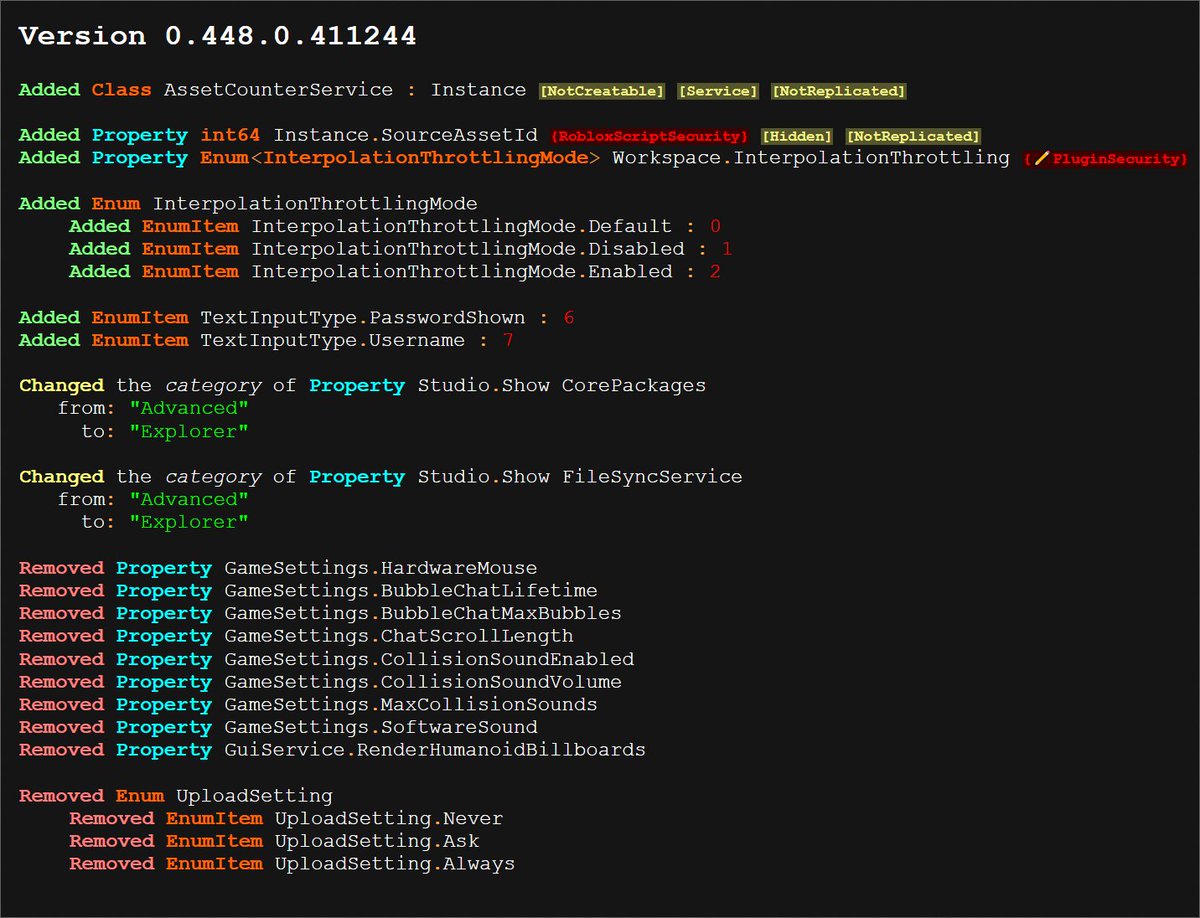Select GameSettings.MaxCollisionSounds removed property
This screenshot has height=918, width=1200.
click(411, 705)
